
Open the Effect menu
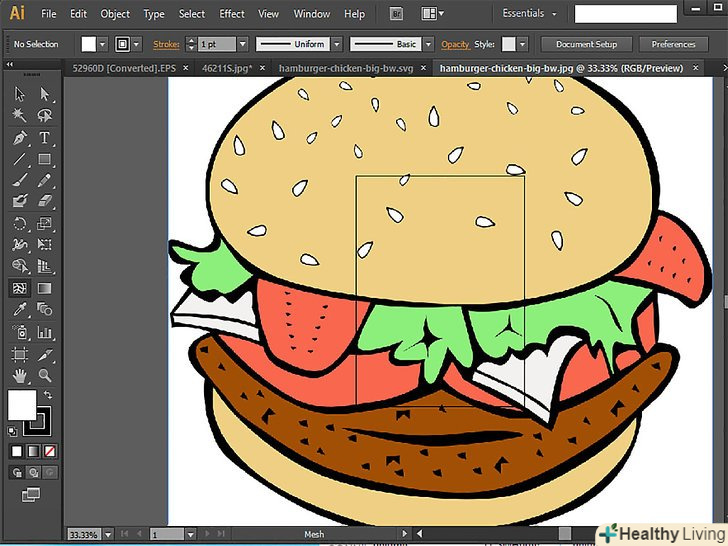click(x=232, y=14)
